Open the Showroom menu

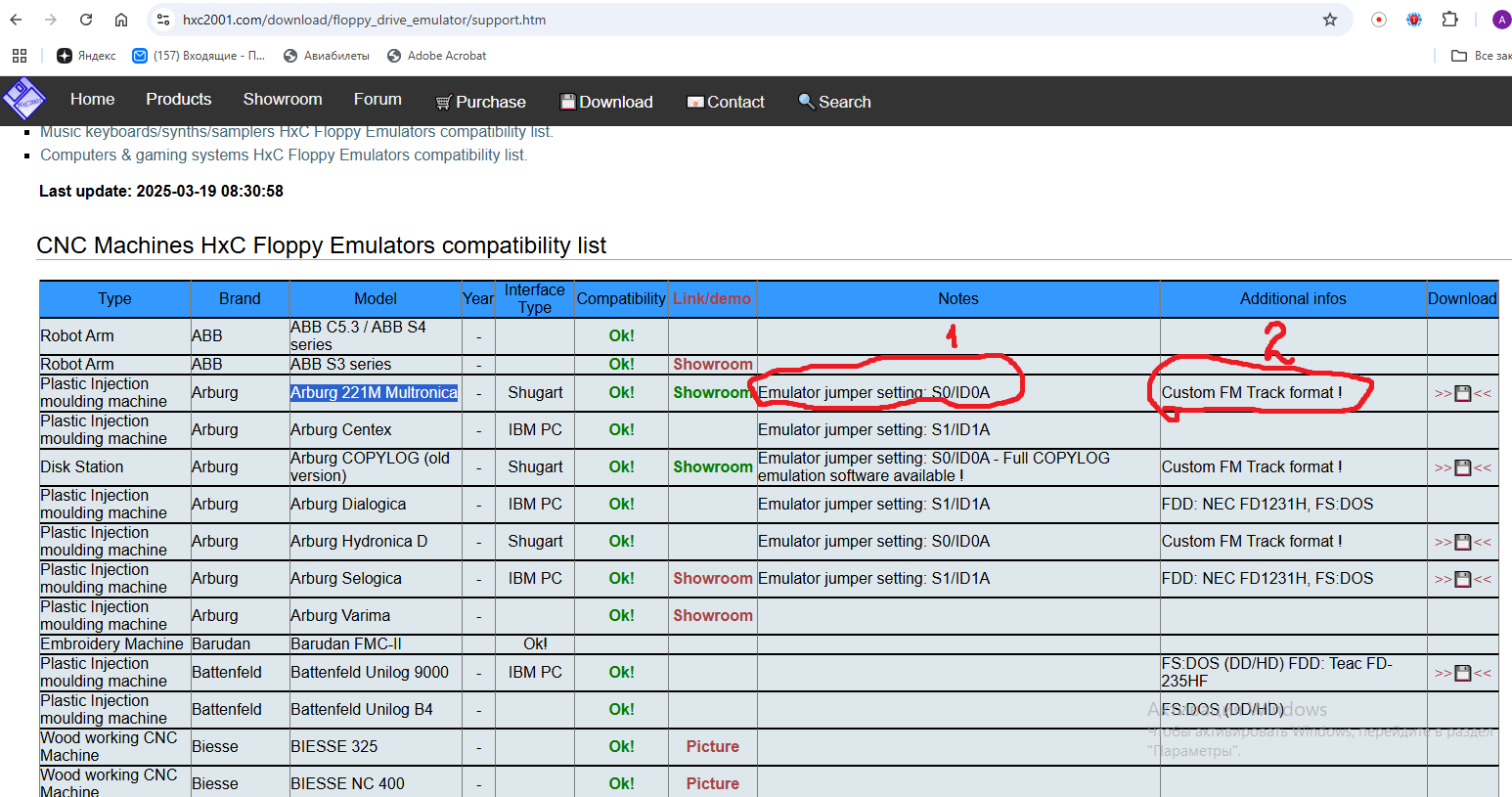point(283,99)
